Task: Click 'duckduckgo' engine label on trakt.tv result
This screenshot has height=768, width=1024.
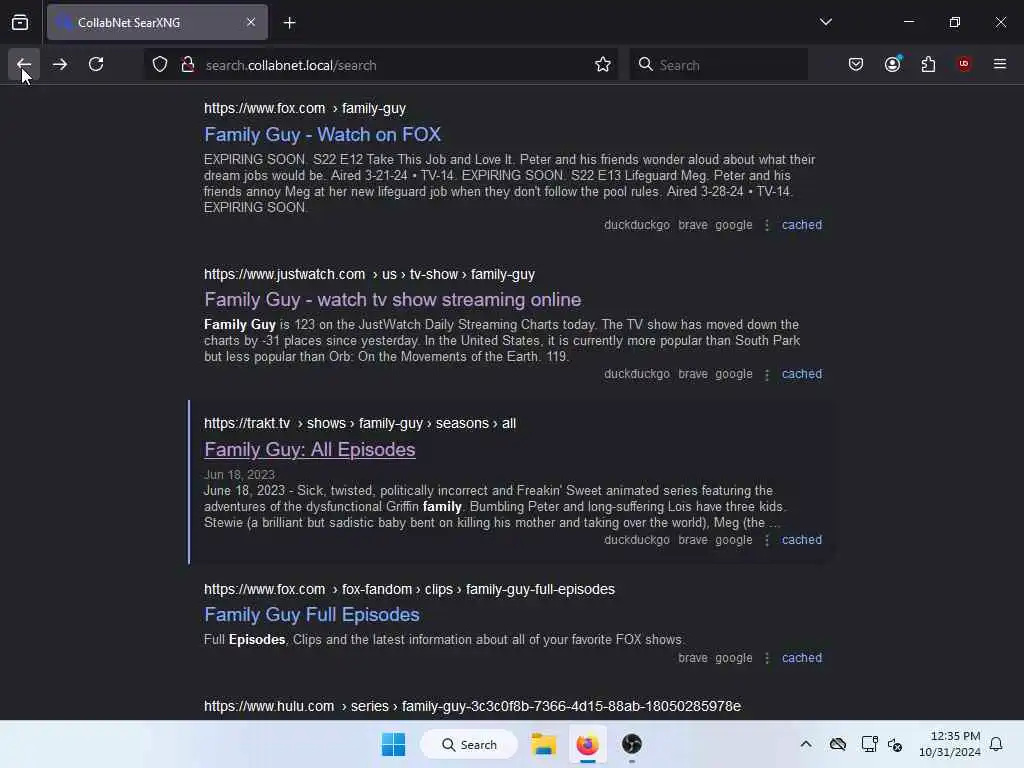Action: click(x=637, y=540)
